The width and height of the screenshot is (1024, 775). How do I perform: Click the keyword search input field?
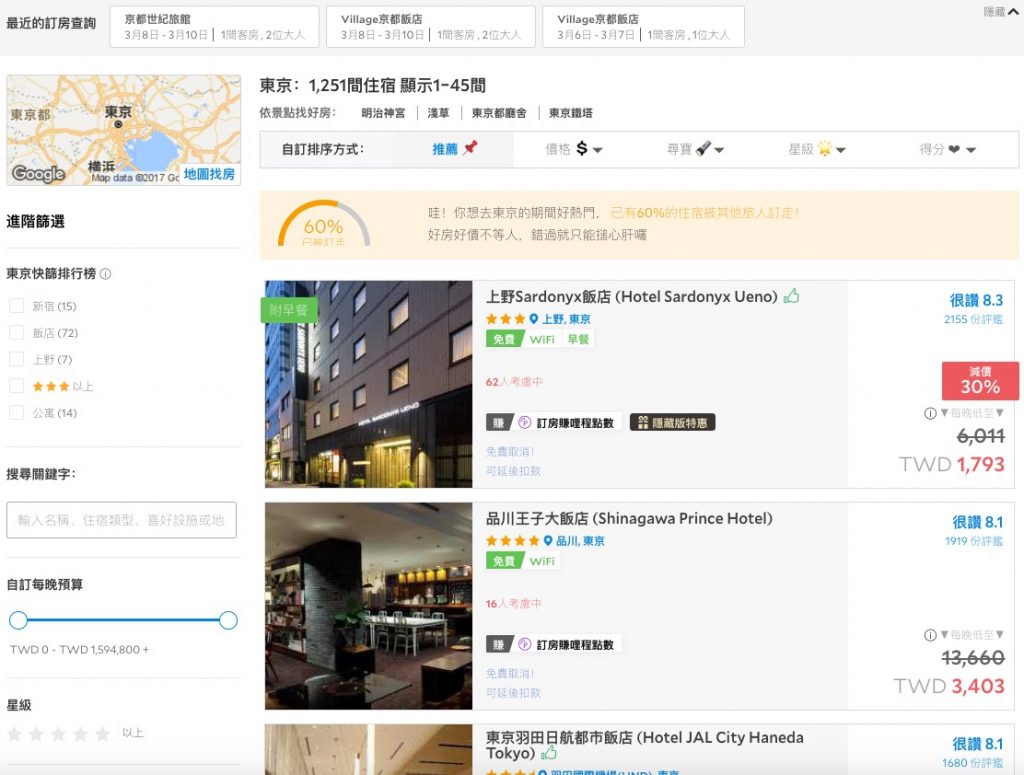tap(121, 520)
